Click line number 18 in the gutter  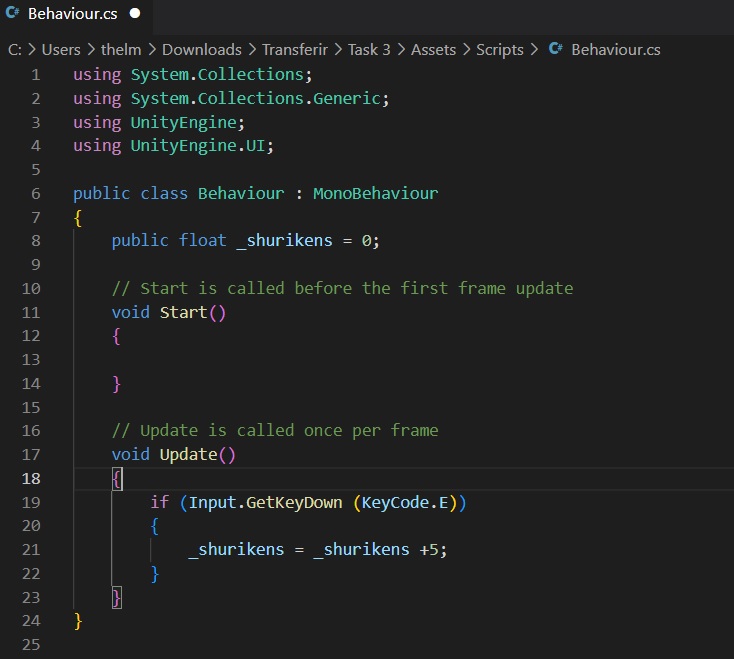click(31, 478)
